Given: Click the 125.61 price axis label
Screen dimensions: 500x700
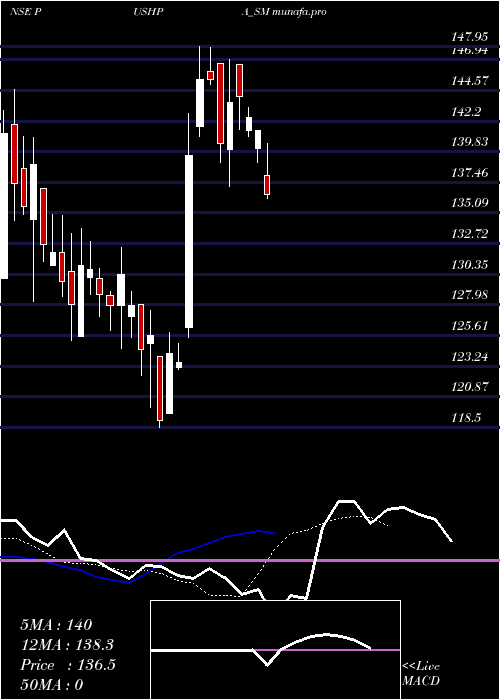Looking at the screenshot, I should 469,326.
